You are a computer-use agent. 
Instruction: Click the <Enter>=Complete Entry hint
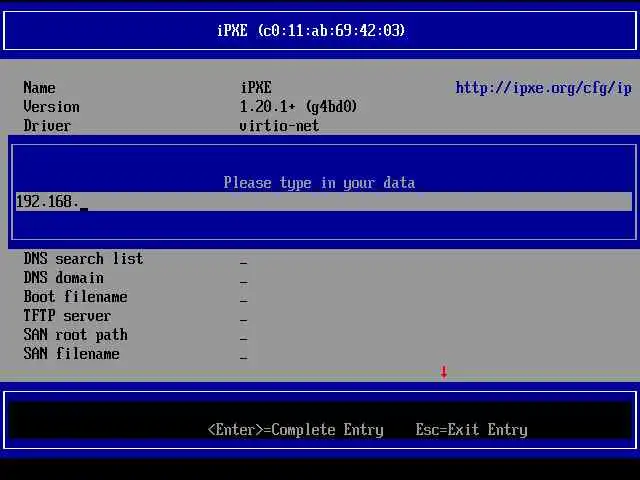tap(296, 430)
